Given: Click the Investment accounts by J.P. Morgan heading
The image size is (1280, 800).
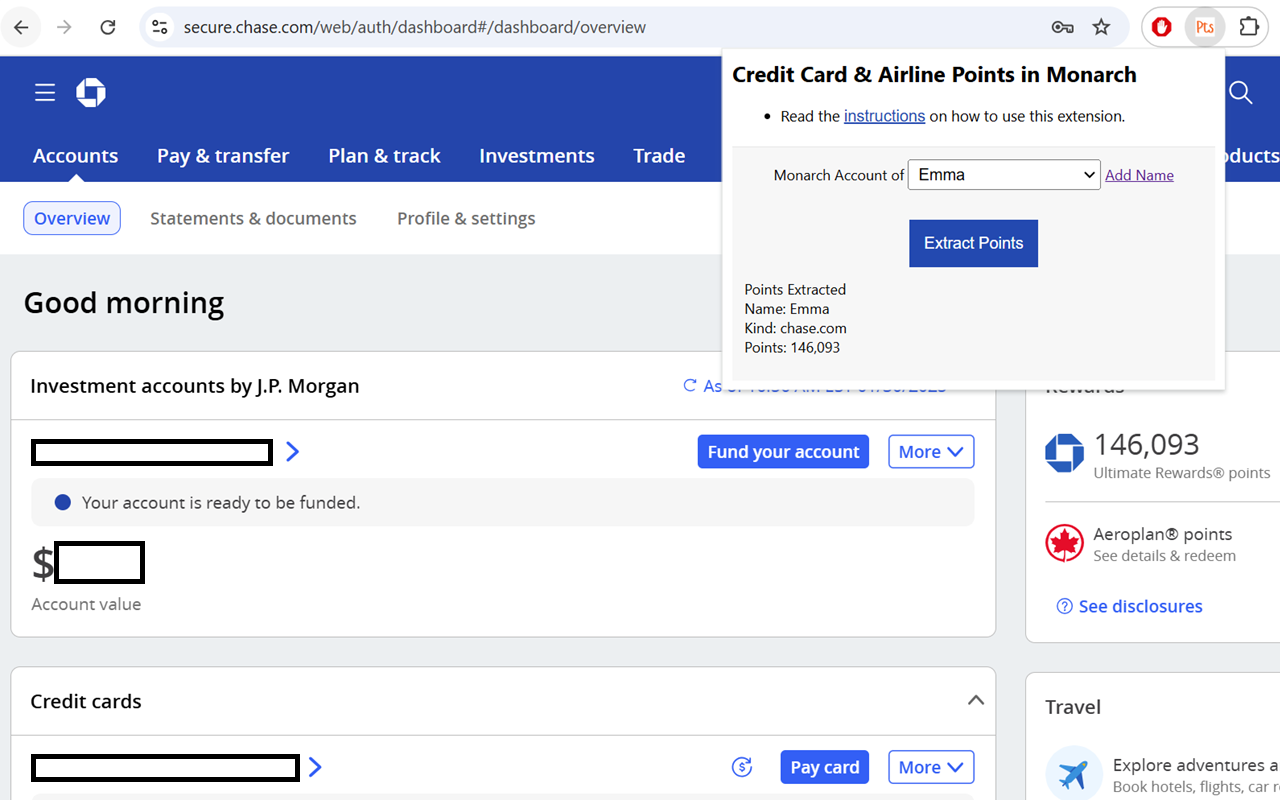Looking at the screenshot, I should (x=195, y=386).
